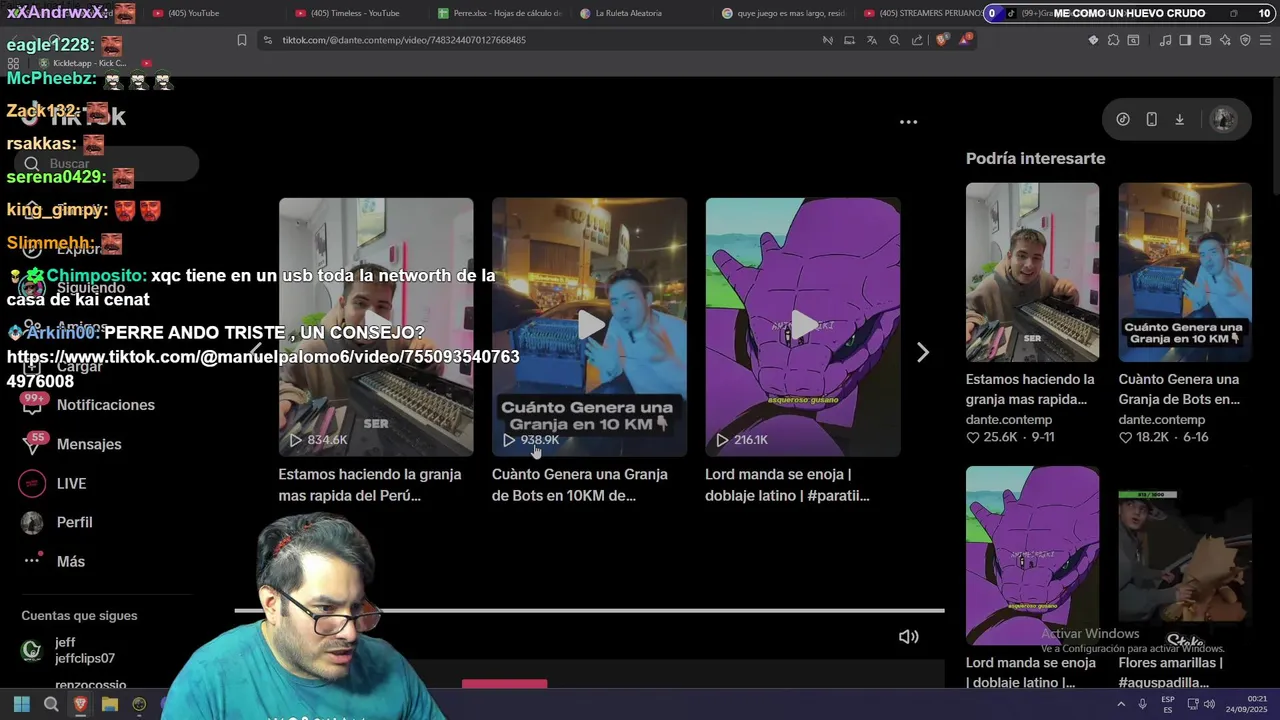1280x720 pixels.
Task: Switch to Perre.xlsx spreadsheet tab
Action: pyautogui.click(x=500, y=13)
